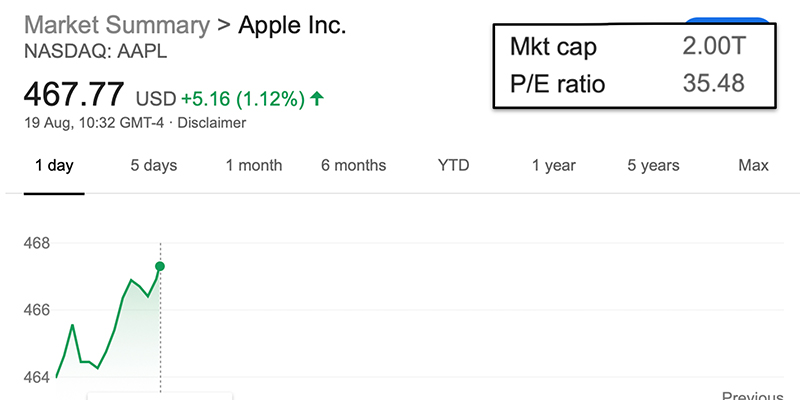Open the Disclaimer link
The image size is (800, 400).
(x=212, y=123)
